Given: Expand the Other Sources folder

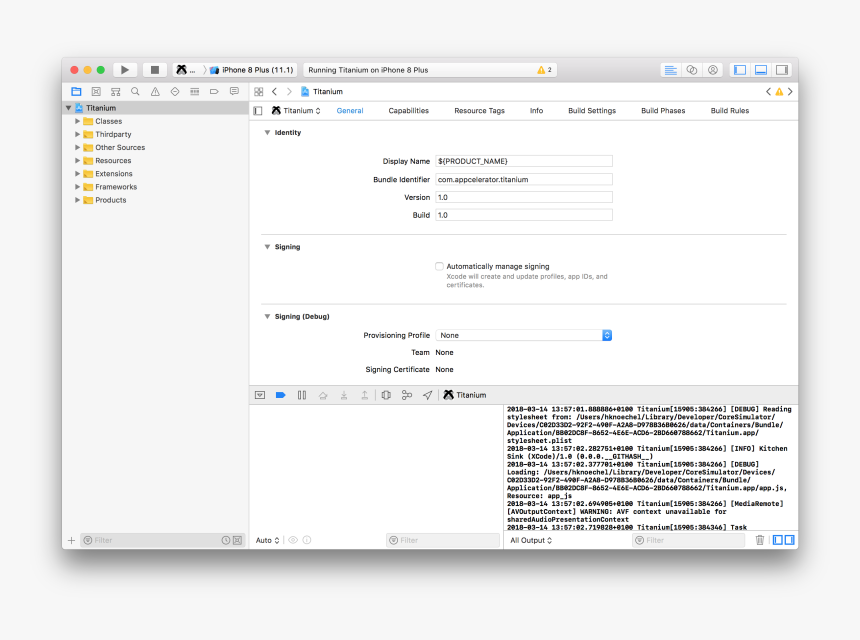Looking at the screenshot, I should (77, 148).
